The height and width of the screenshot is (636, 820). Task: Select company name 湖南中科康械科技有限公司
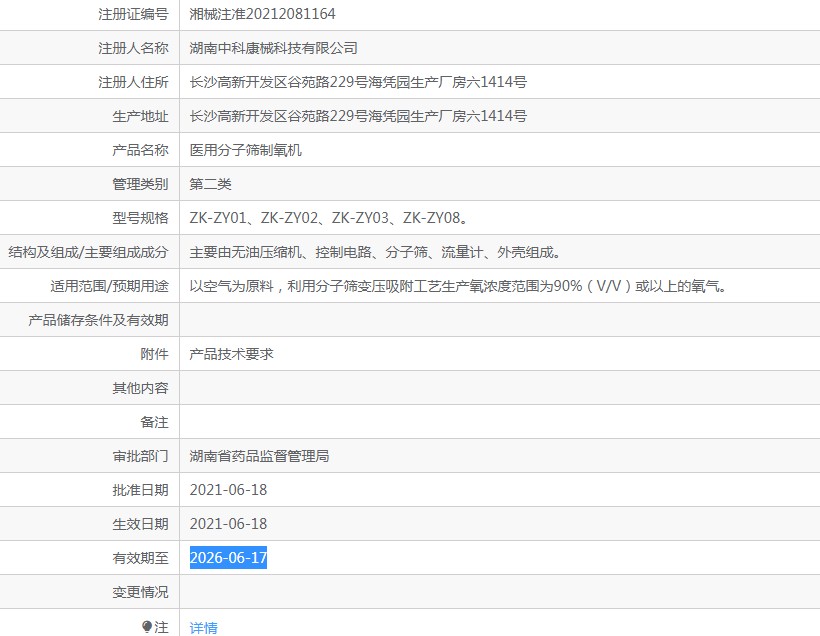(x=274, y=48)
